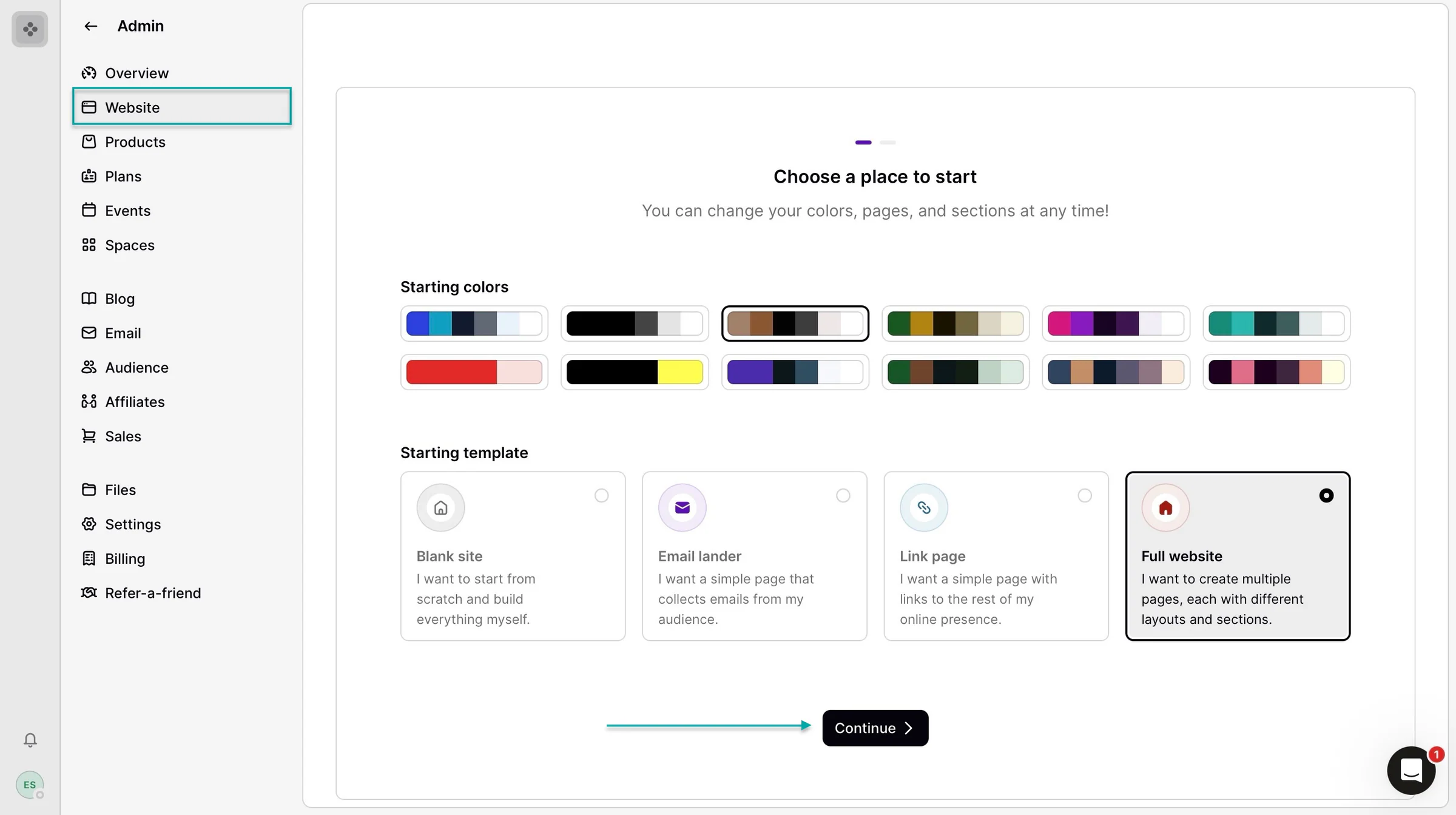Screen dimensions: 1456x815
Task: Click the Continue button
Action: 875,728
